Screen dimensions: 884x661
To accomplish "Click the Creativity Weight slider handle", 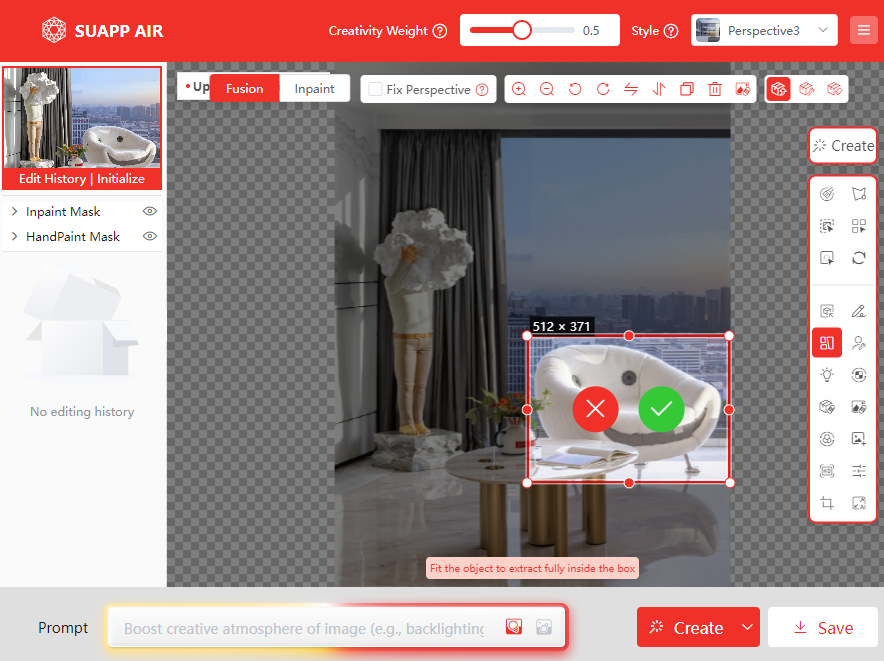I will [522, 30].
